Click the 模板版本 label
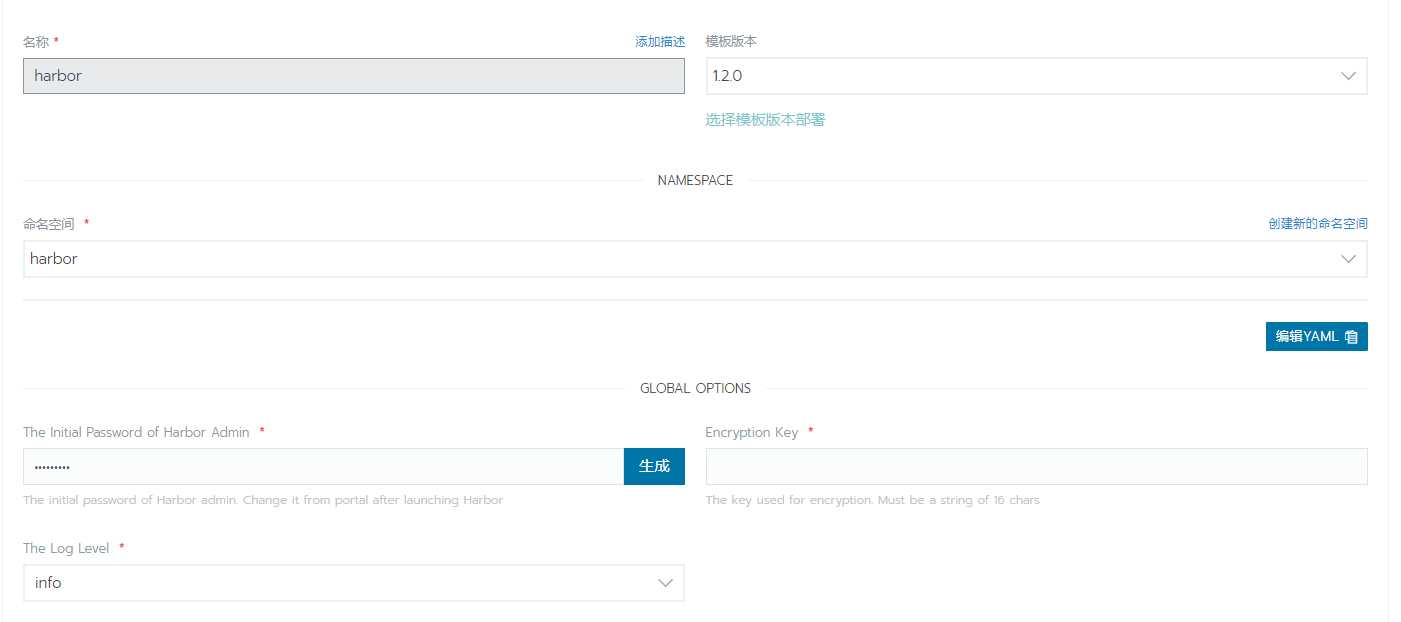 click(732, 42)
